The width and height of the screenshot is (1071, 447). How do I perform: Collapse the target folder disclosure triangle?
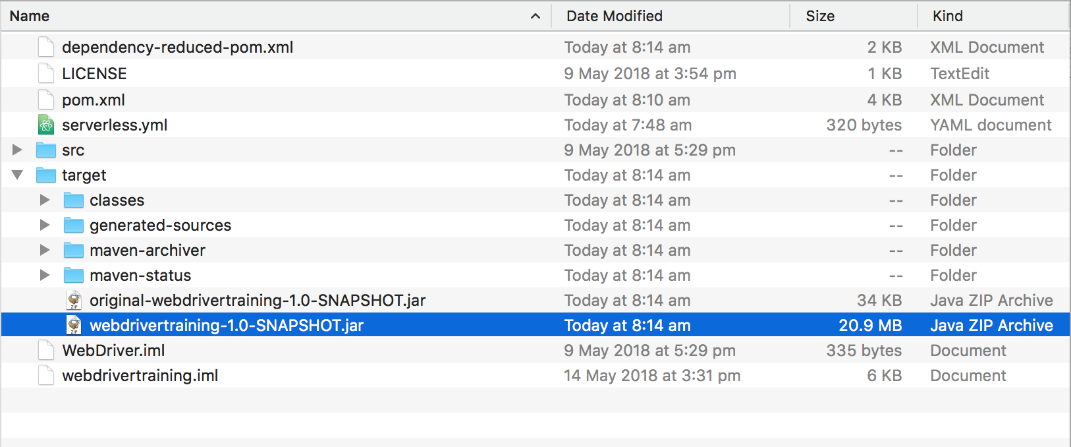point(16,175)
